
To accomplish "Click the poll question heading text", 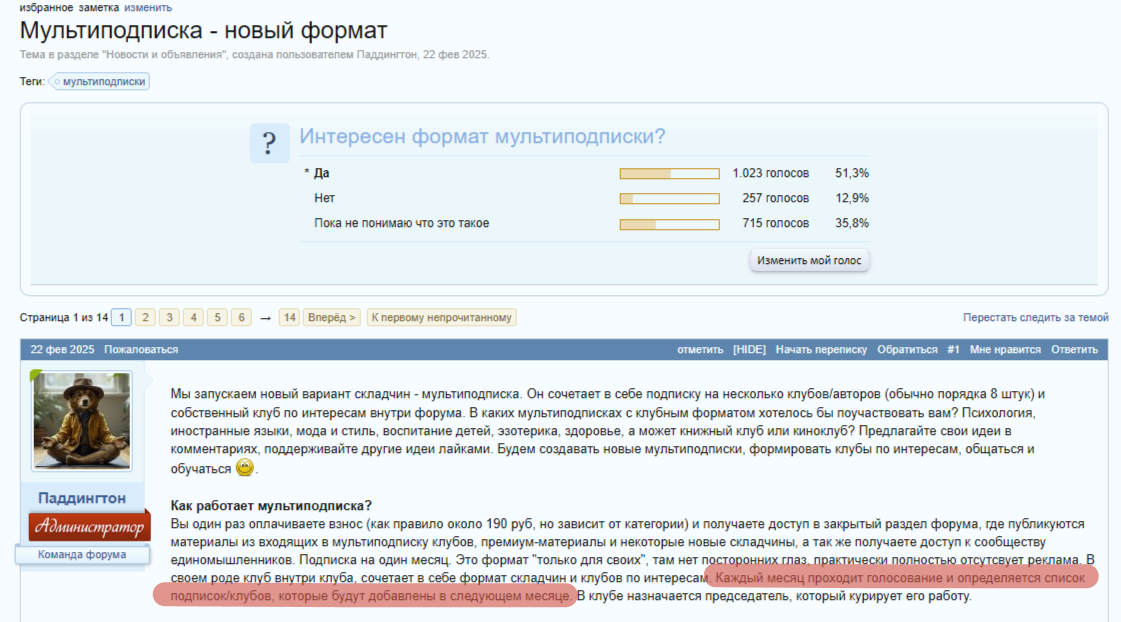I will pyautogui.click(x=482, y=136).
